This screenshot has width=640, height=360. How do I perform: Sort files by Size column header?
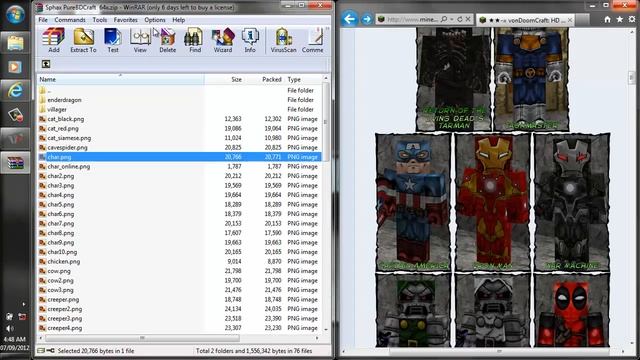[224, 79]
